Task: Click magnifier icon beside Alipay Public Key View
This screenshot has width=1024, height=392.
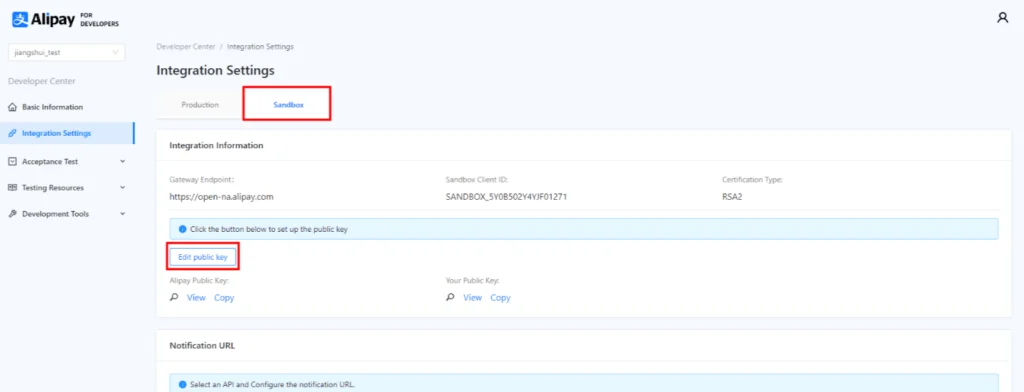Action: click(174, 297)
